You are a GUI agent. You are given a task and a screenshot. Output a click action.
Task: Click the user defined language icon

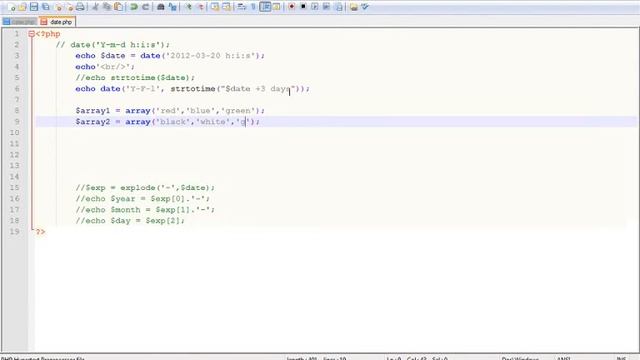tap(277, 7)
